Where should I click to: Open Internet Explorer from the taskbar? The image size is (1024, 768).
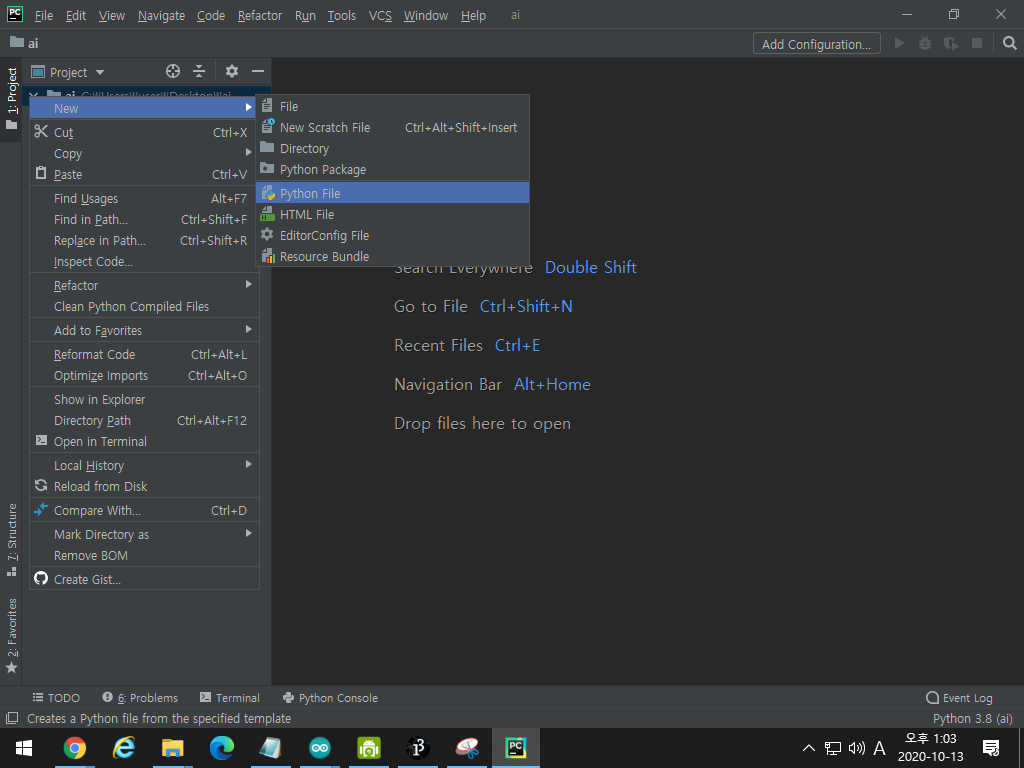pos(123,748)
